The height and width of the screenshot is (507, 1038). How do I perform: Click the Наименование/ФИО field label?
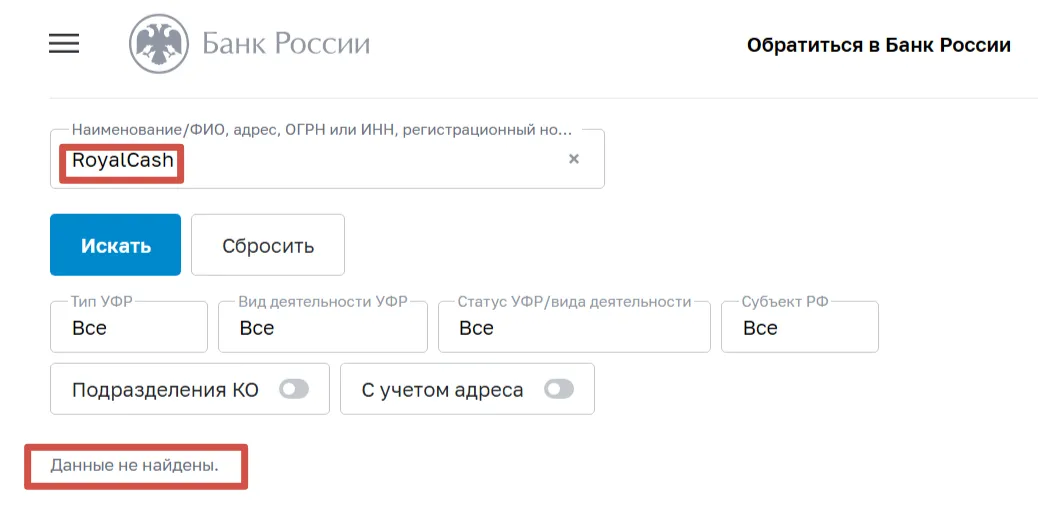(x=321, y=130)
